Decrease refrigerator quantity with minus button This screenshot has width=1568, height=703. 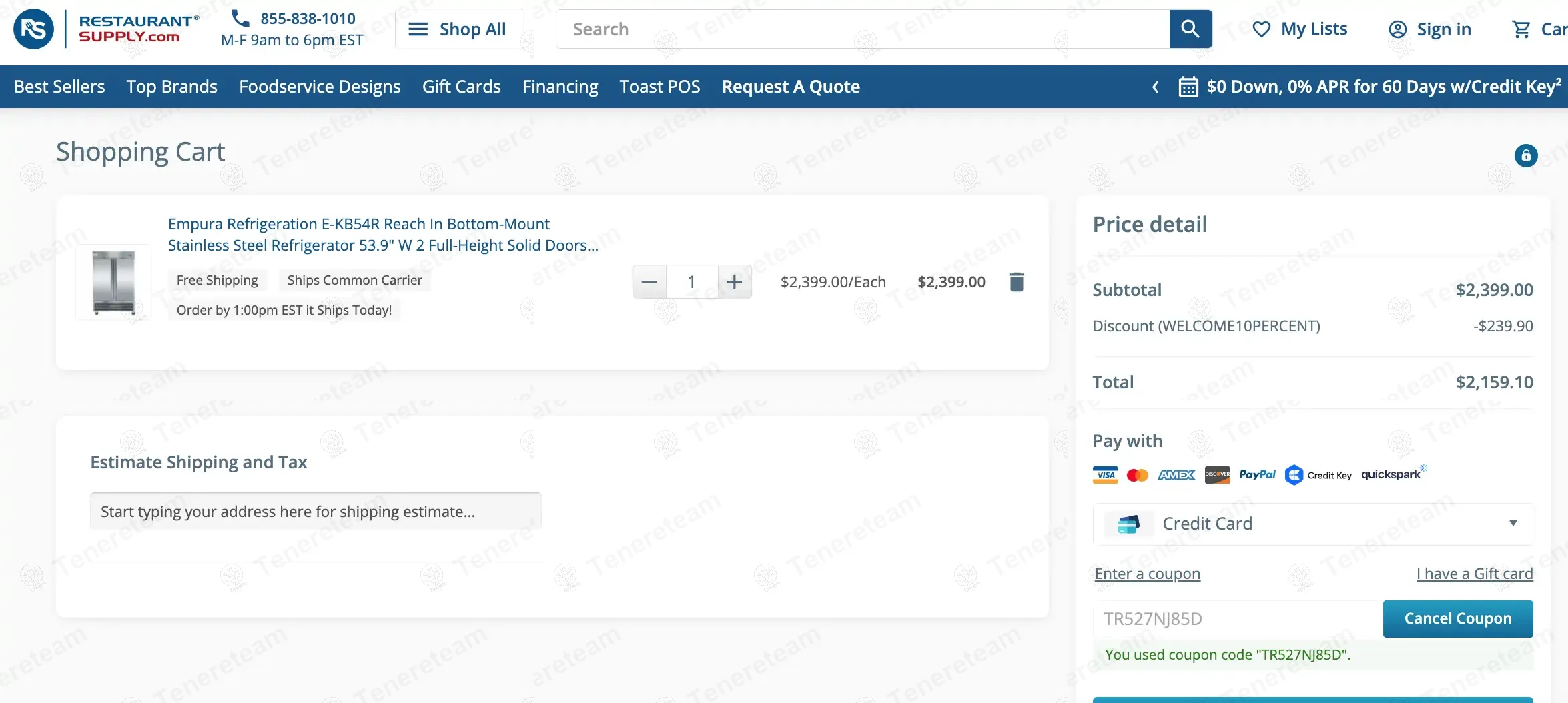[649, 282]
